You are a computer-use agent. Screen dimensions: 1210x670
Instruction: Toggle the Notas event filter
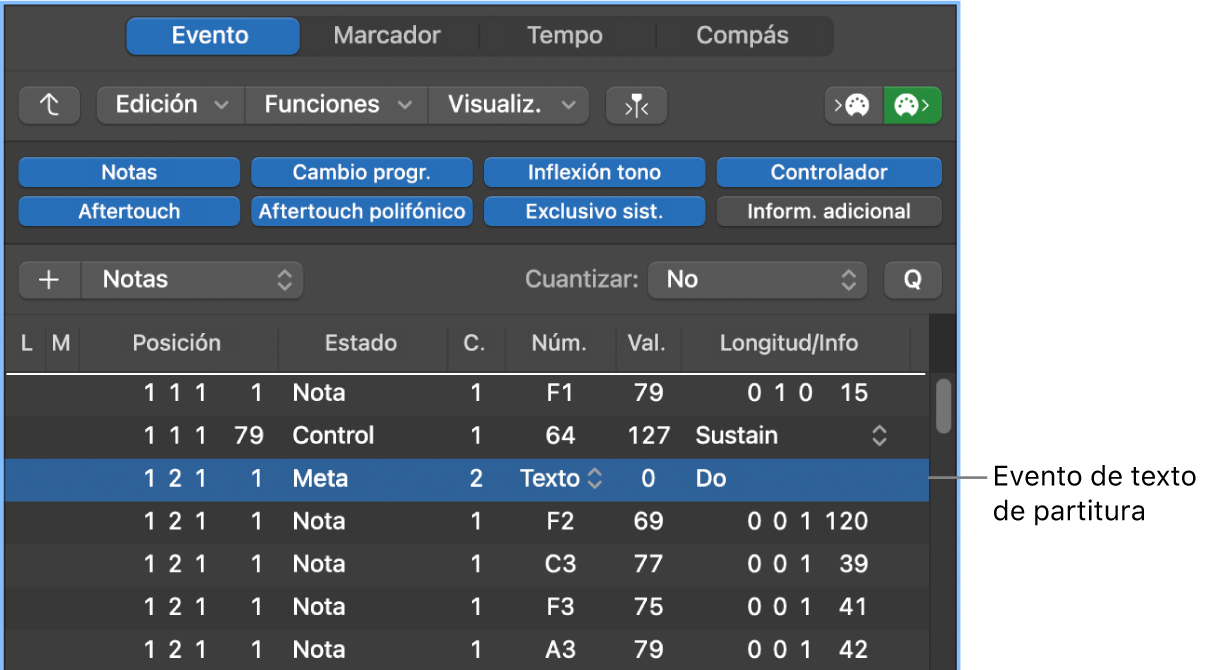[x=128, y=171]
